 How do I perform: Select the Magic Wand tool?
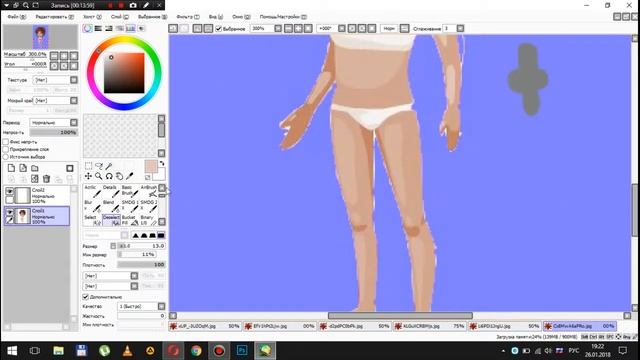click(x=109, y=166)
